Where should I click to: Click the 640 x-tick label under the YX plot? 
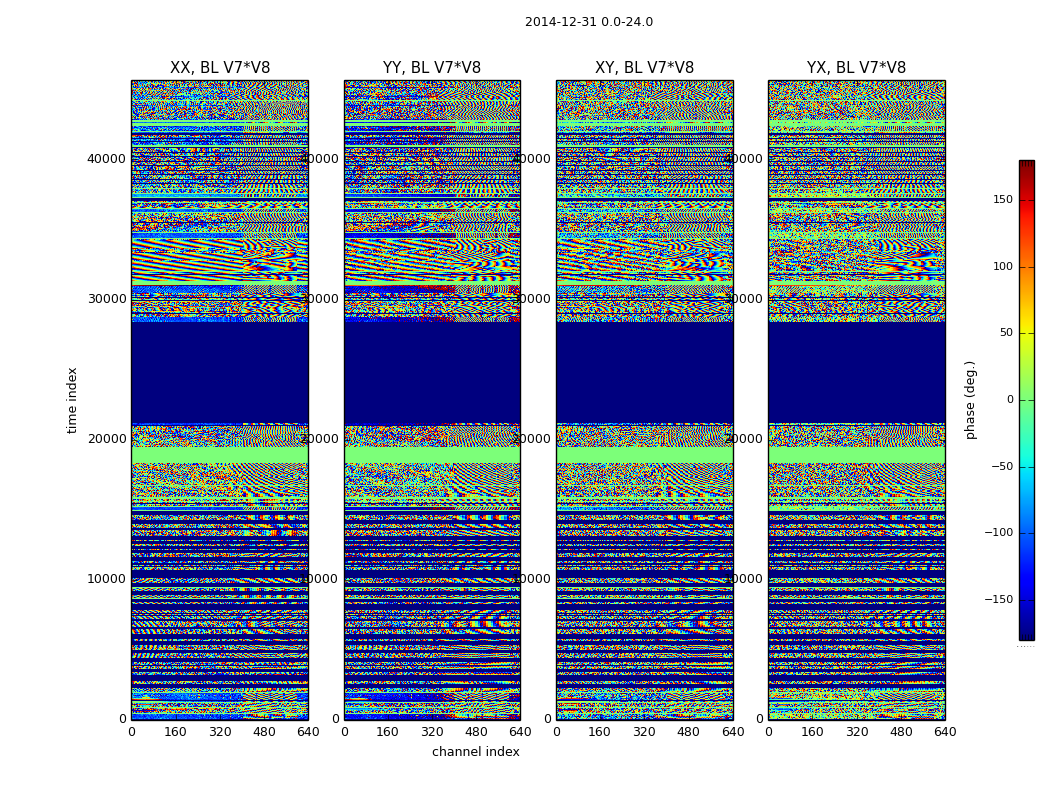click(945, 732)
